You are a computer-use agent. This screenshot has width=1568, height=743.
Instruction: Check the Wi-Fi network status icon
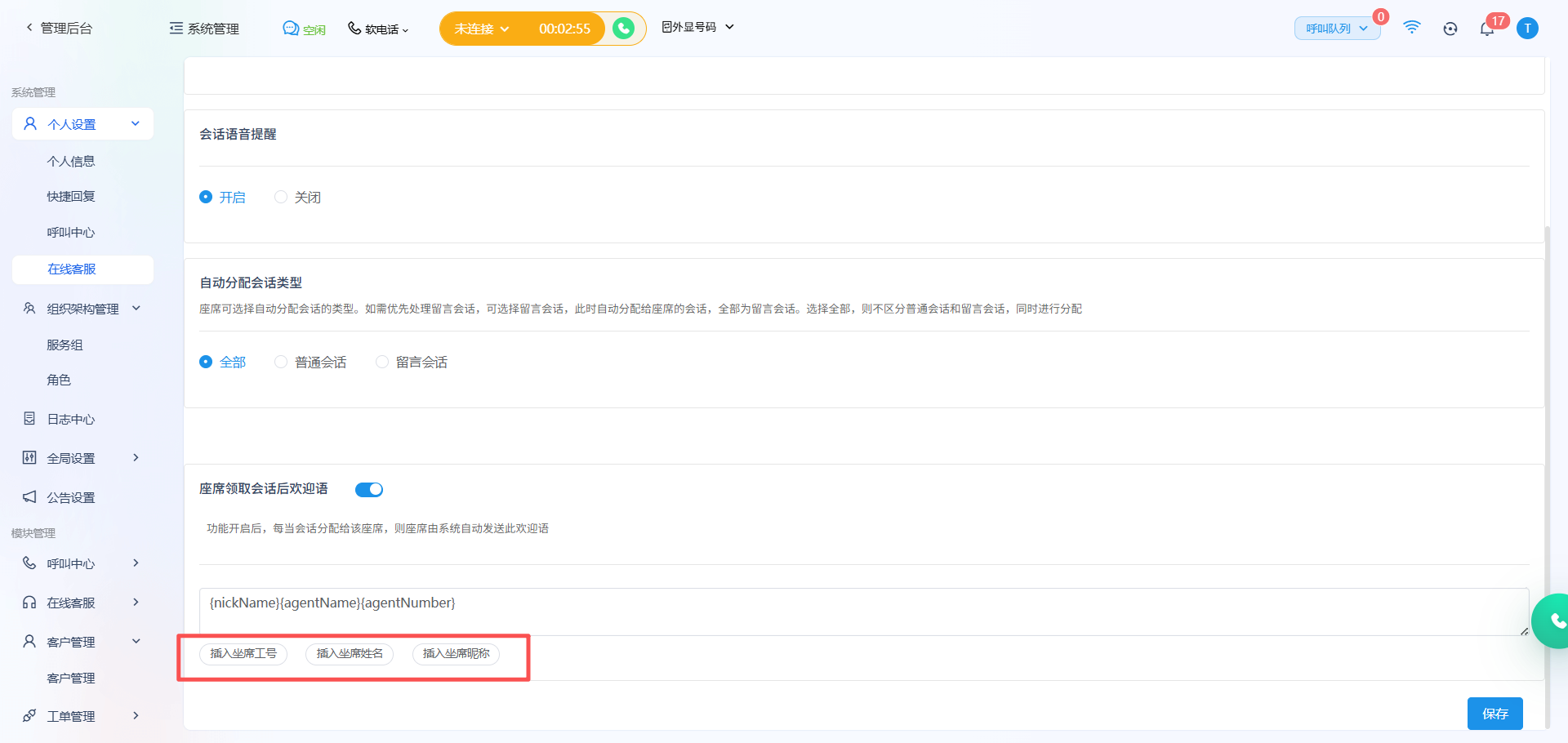tap(1411, 28)
